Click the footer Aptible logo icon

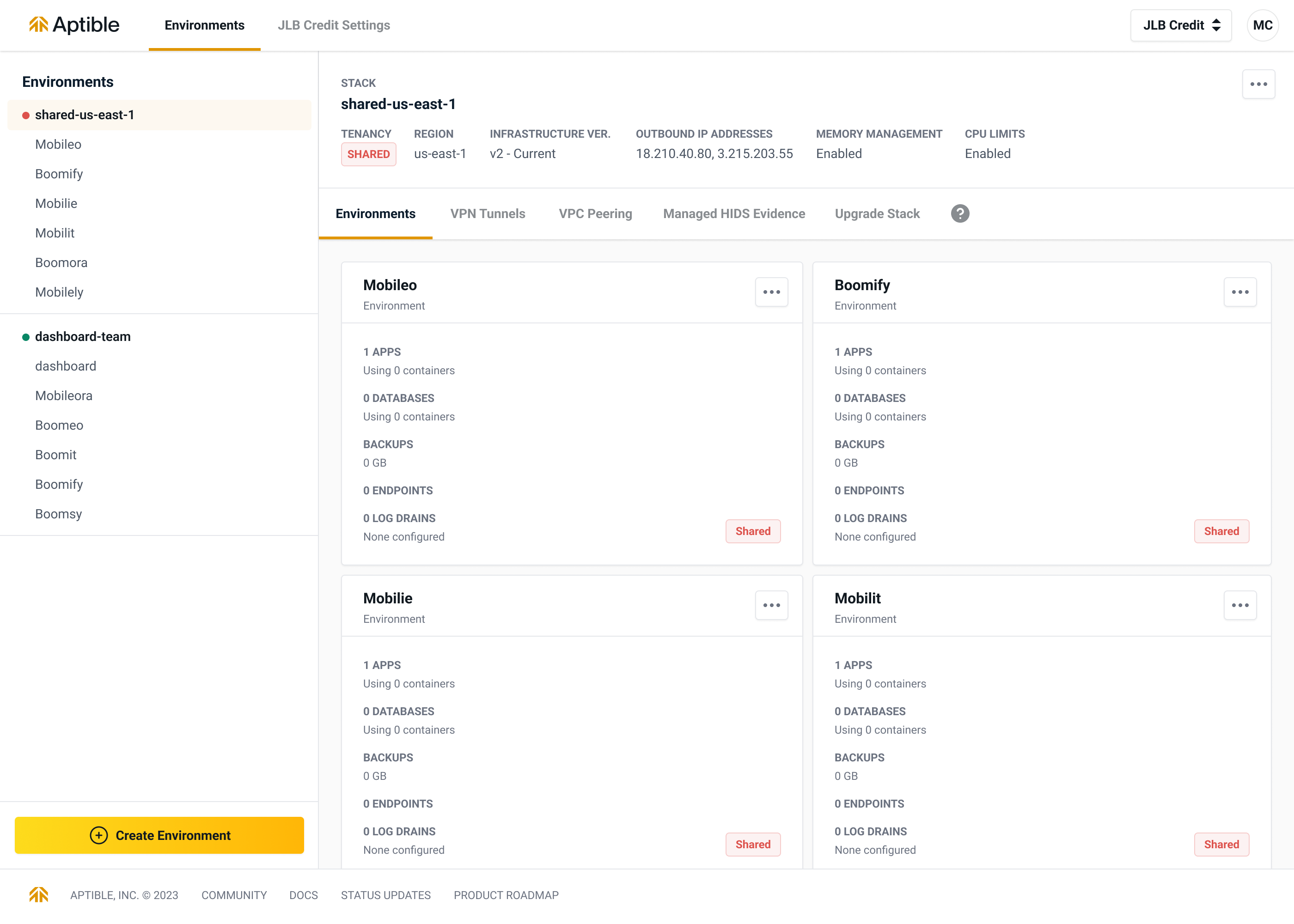(x=38, y=895)
